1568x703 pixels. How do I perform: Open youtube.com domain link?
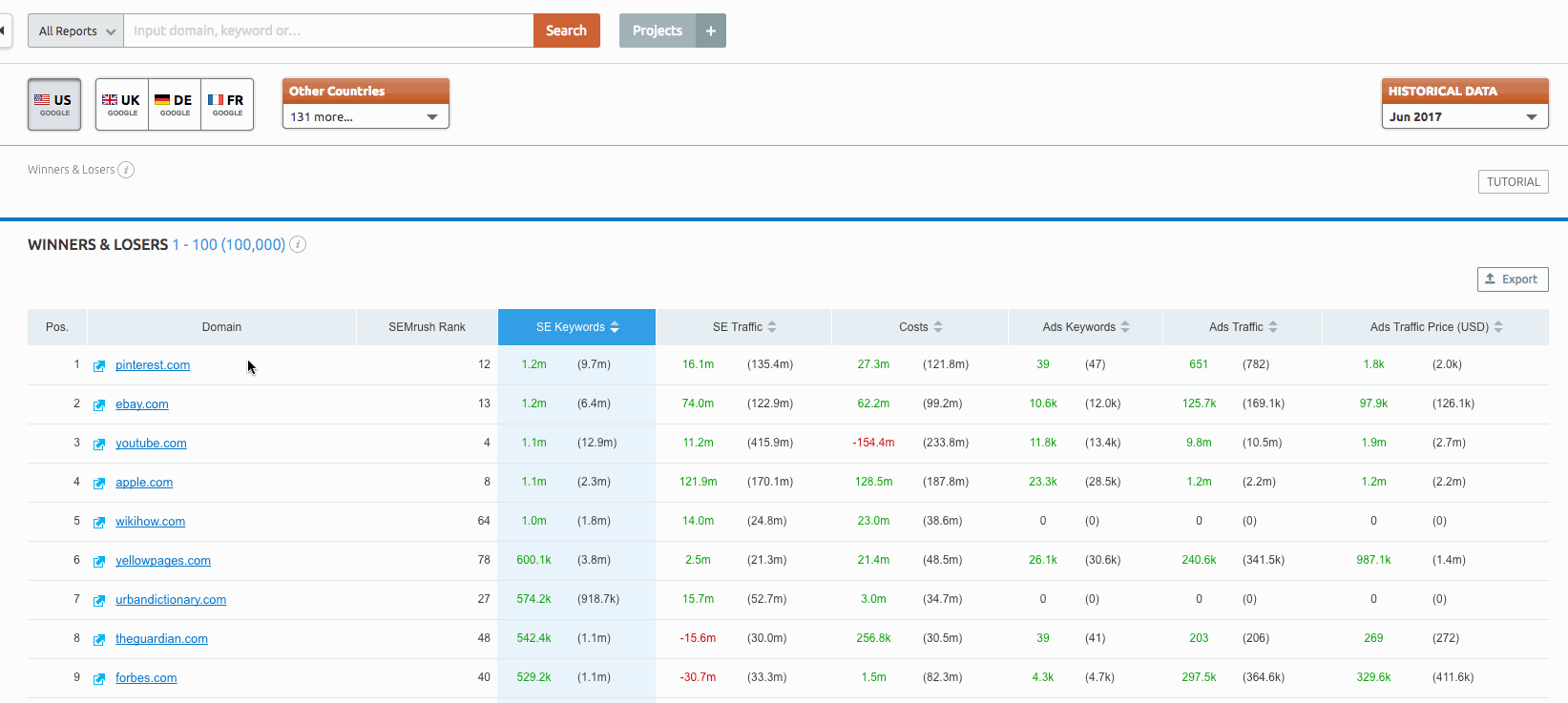pyautogui.click(x=151, y=444)
